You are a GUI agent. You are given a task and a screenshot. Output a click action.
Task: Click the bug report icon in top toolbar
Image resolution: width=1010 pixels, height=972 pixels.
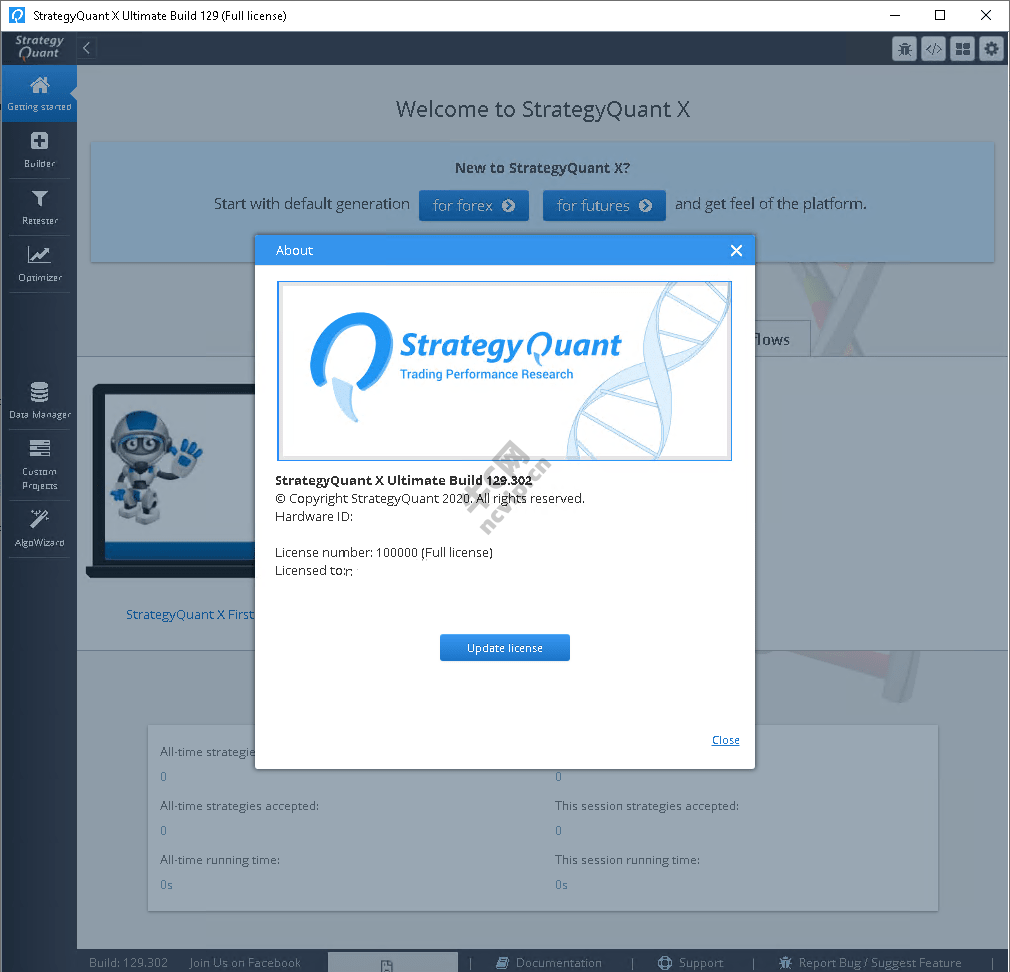tap(904, 48)
